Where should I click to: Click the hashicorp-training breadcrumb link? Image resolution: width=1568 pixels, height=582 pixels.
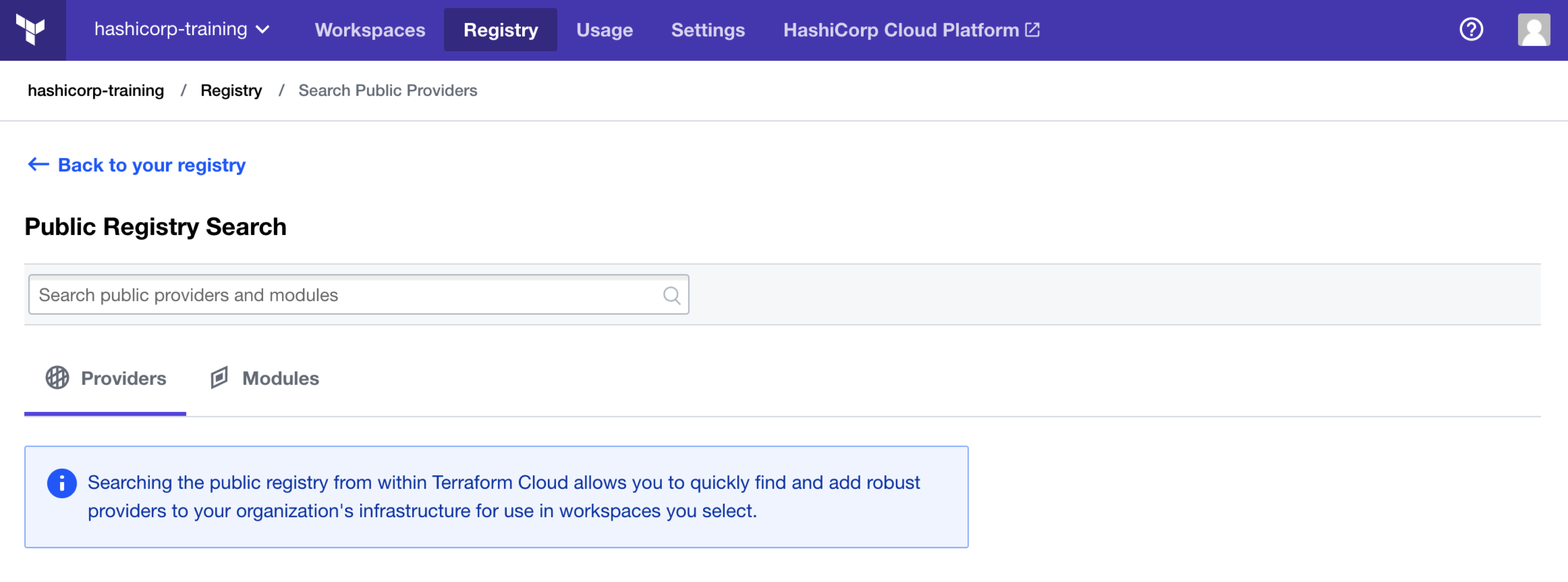(x=95, y=90)
